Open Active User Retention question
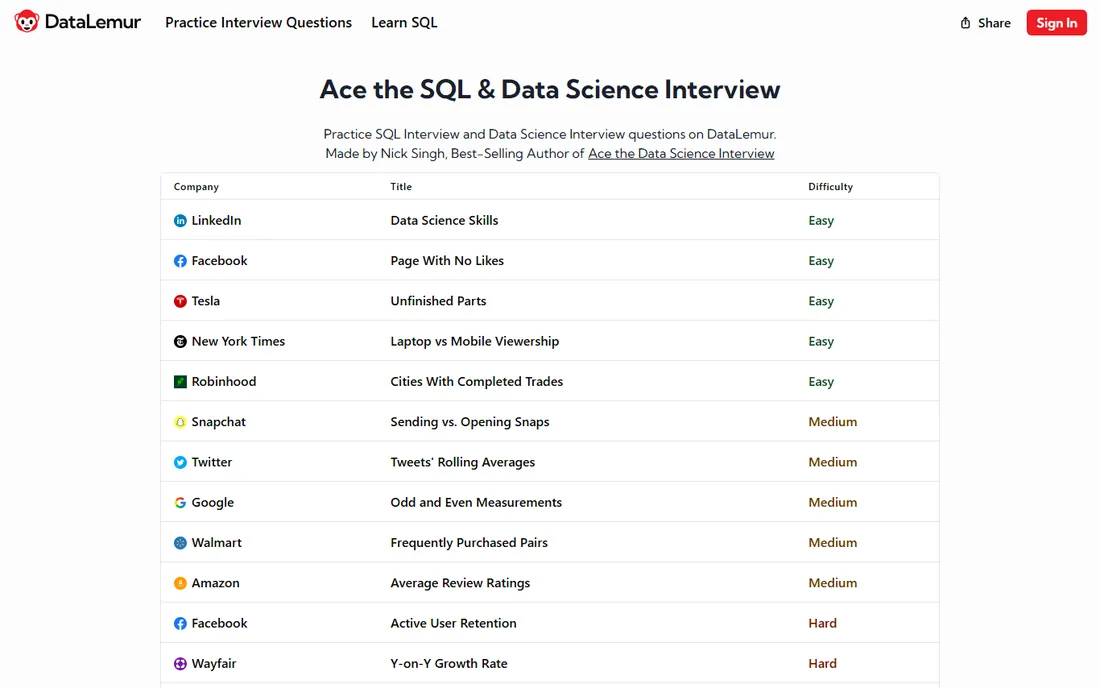The image size is (1100, 688). tap(453, 623)
